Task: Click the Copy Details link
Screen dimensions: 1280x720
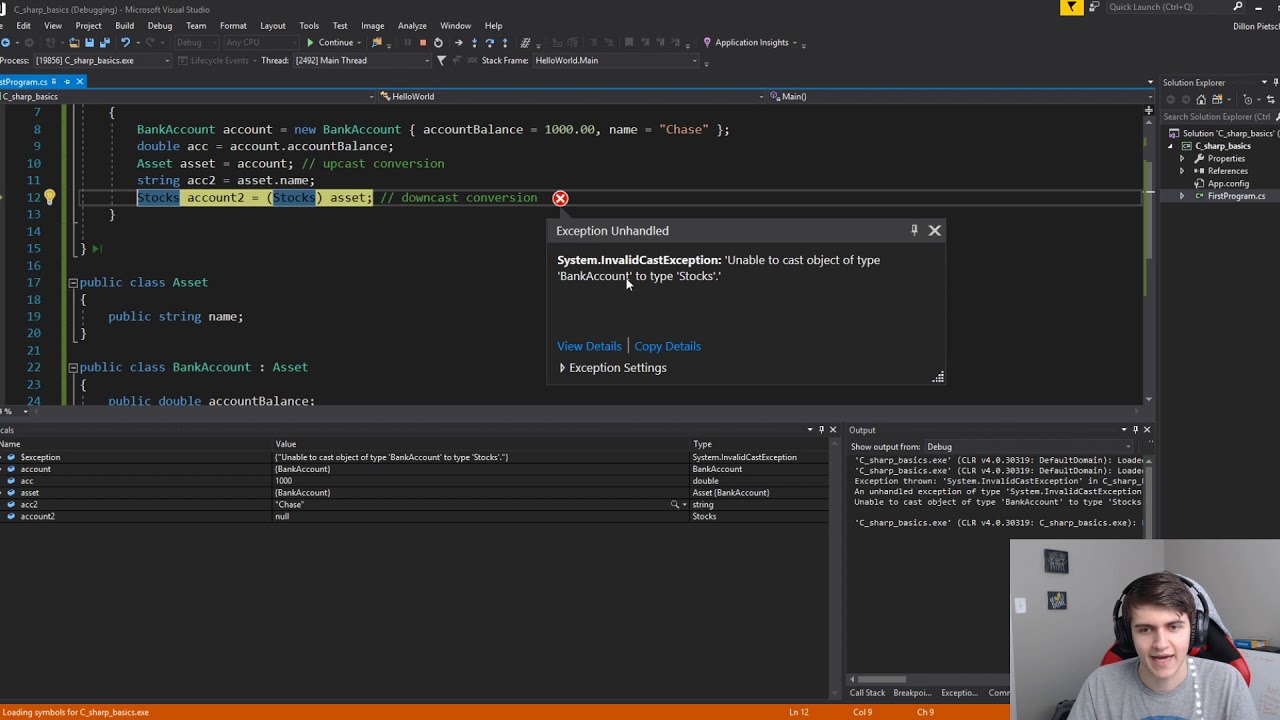Action: (667, 346)
